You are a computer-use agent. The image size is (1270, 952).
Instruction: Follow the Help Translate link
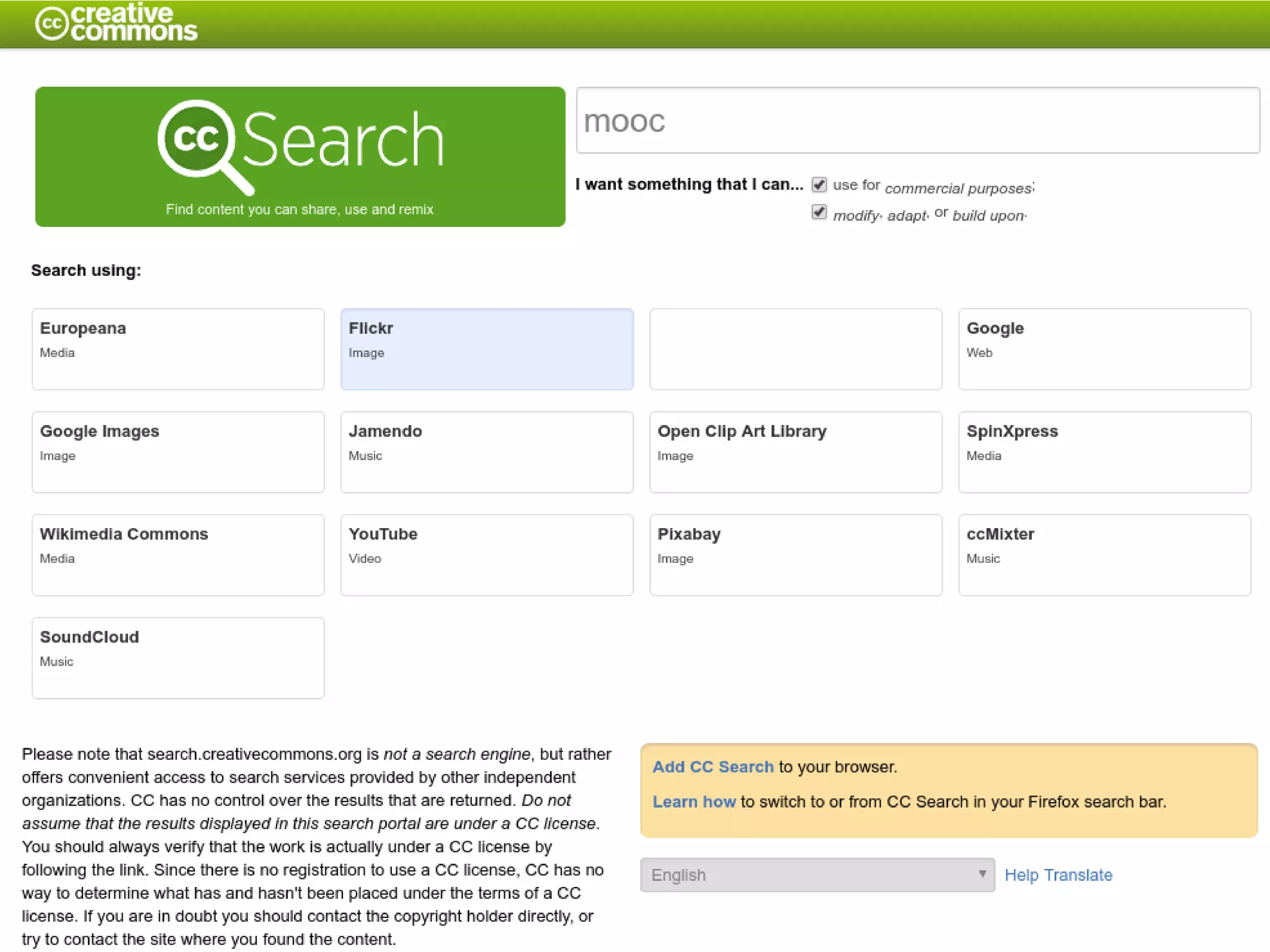(1058, 875)
